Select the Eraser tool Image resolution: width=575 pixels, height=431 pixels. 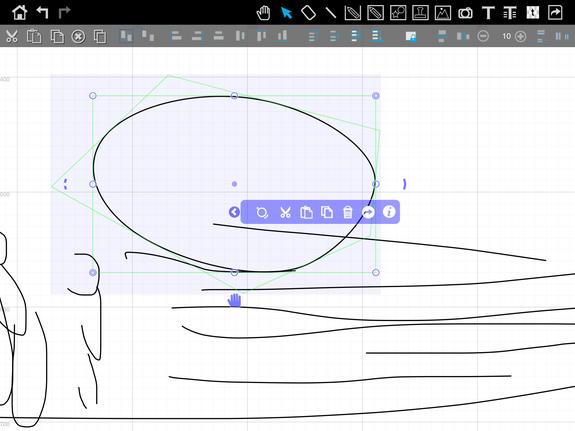click(x=308, y=13)
